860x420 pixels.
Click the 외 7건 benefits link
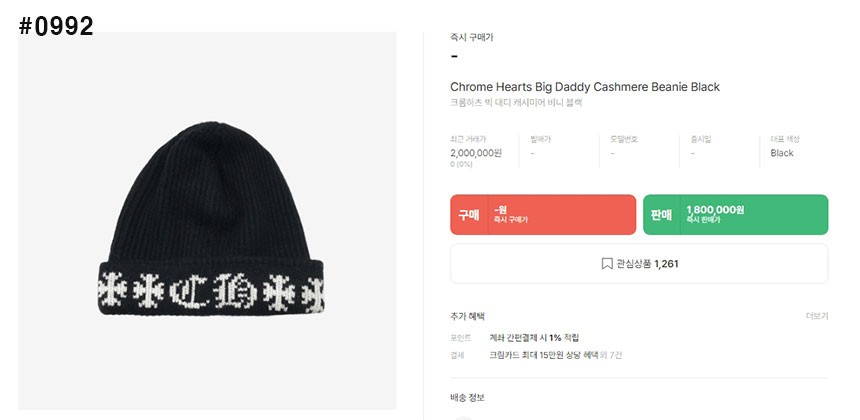[613, 355]
